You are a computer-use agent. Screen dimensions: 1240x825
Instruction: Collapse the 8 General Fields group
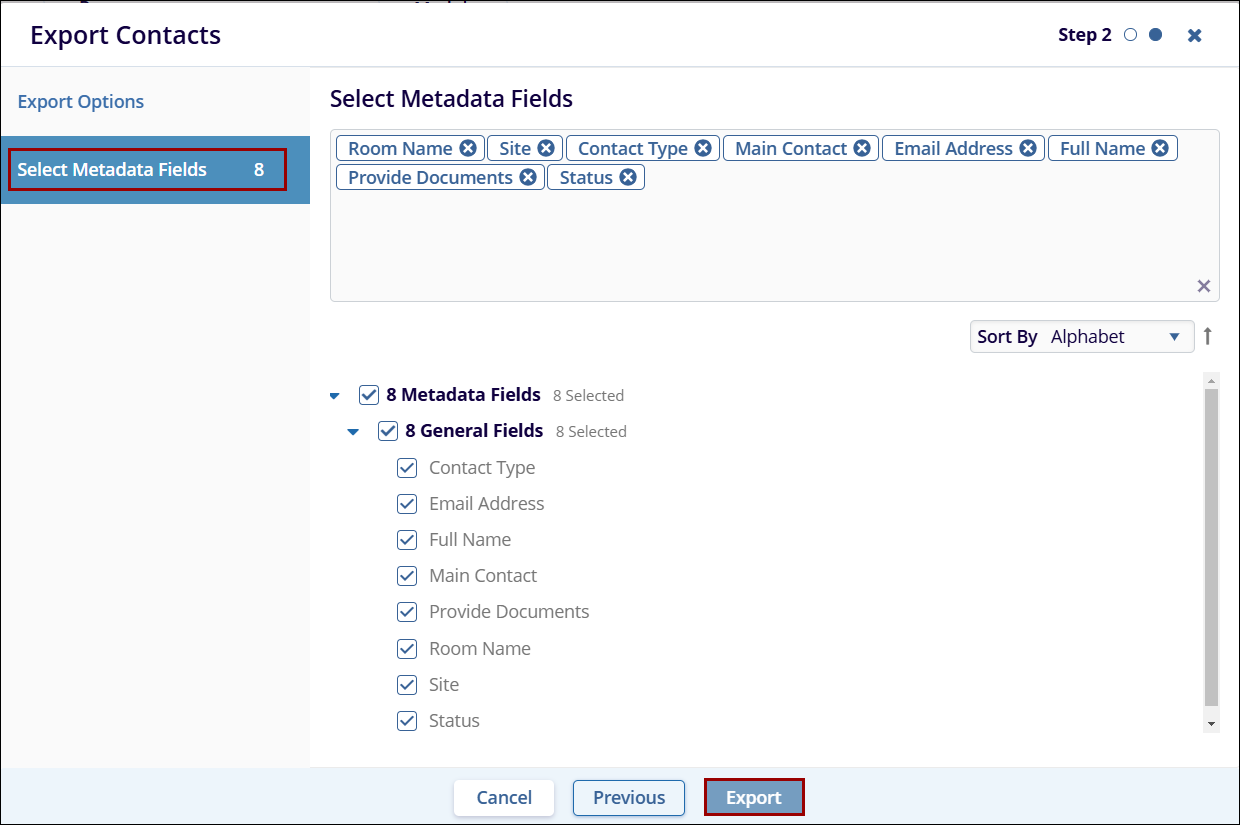[x=353, y=432]
